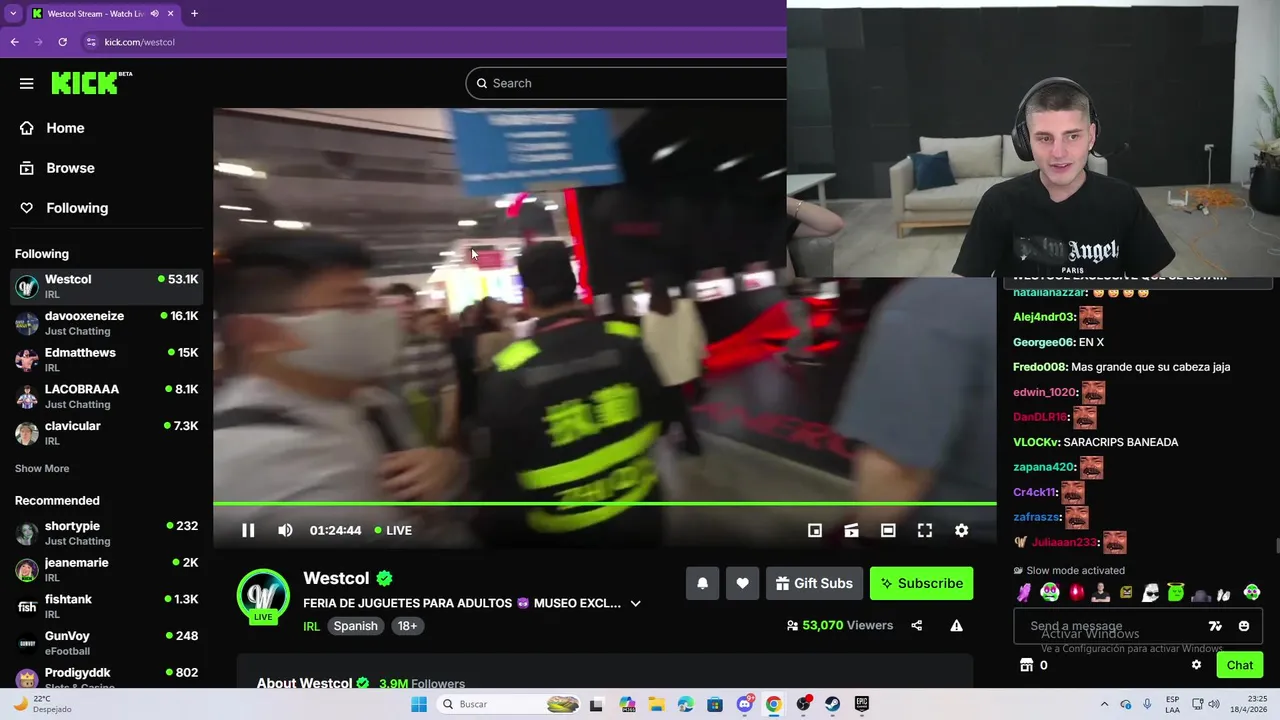
Task: Open Steam from the taskbar
Action: [832, 704]
